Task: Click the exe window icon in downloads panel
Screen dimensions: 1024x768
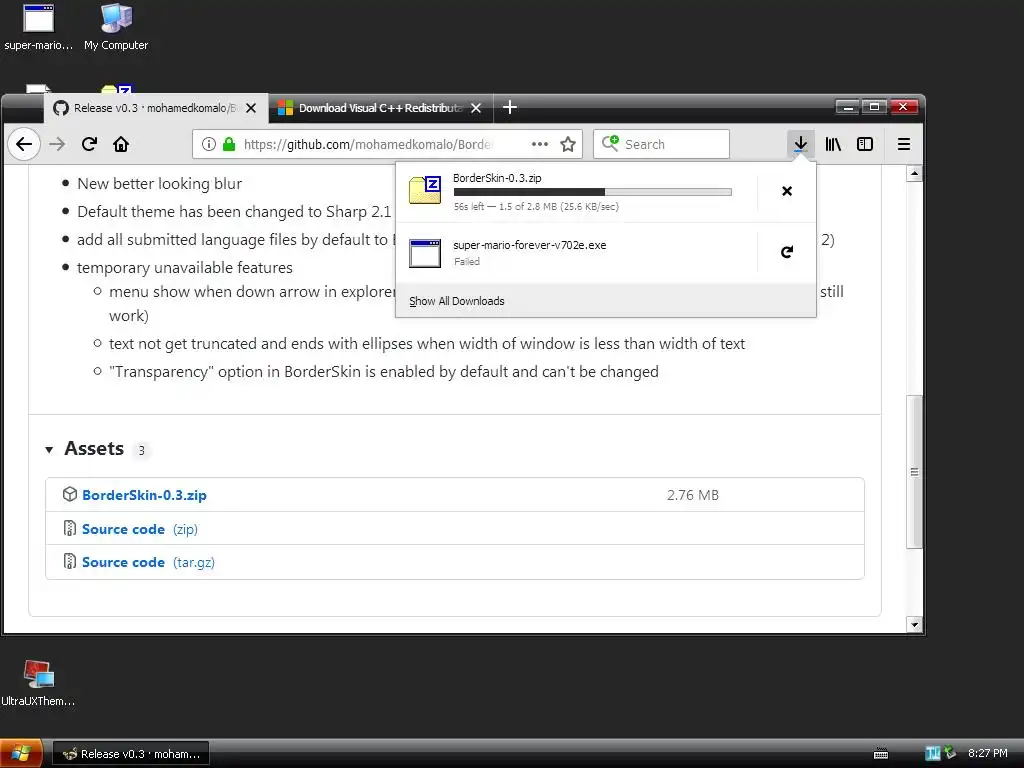Action: (x=425, y=253)
